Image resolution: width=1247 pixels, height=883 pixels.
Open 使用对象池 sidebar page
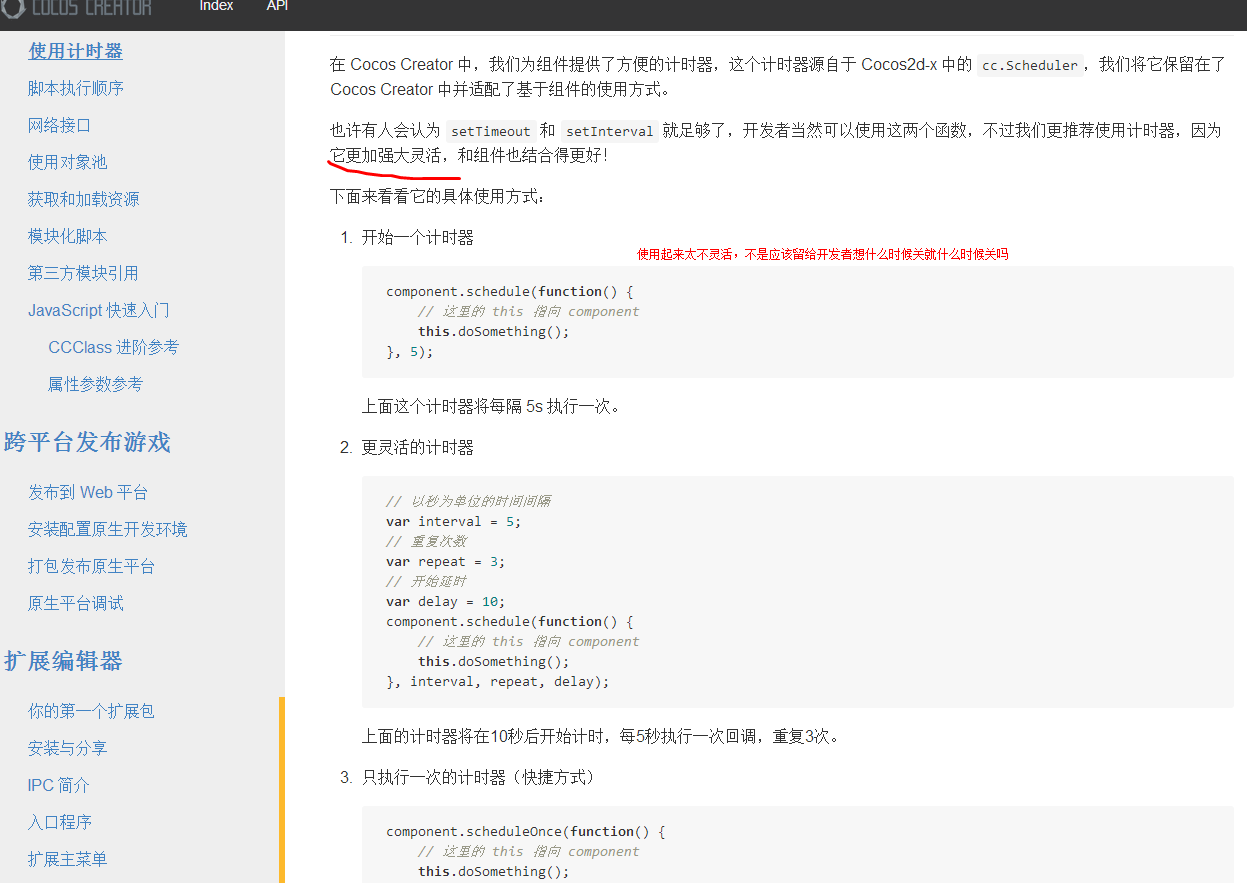(x=67, y=162)
